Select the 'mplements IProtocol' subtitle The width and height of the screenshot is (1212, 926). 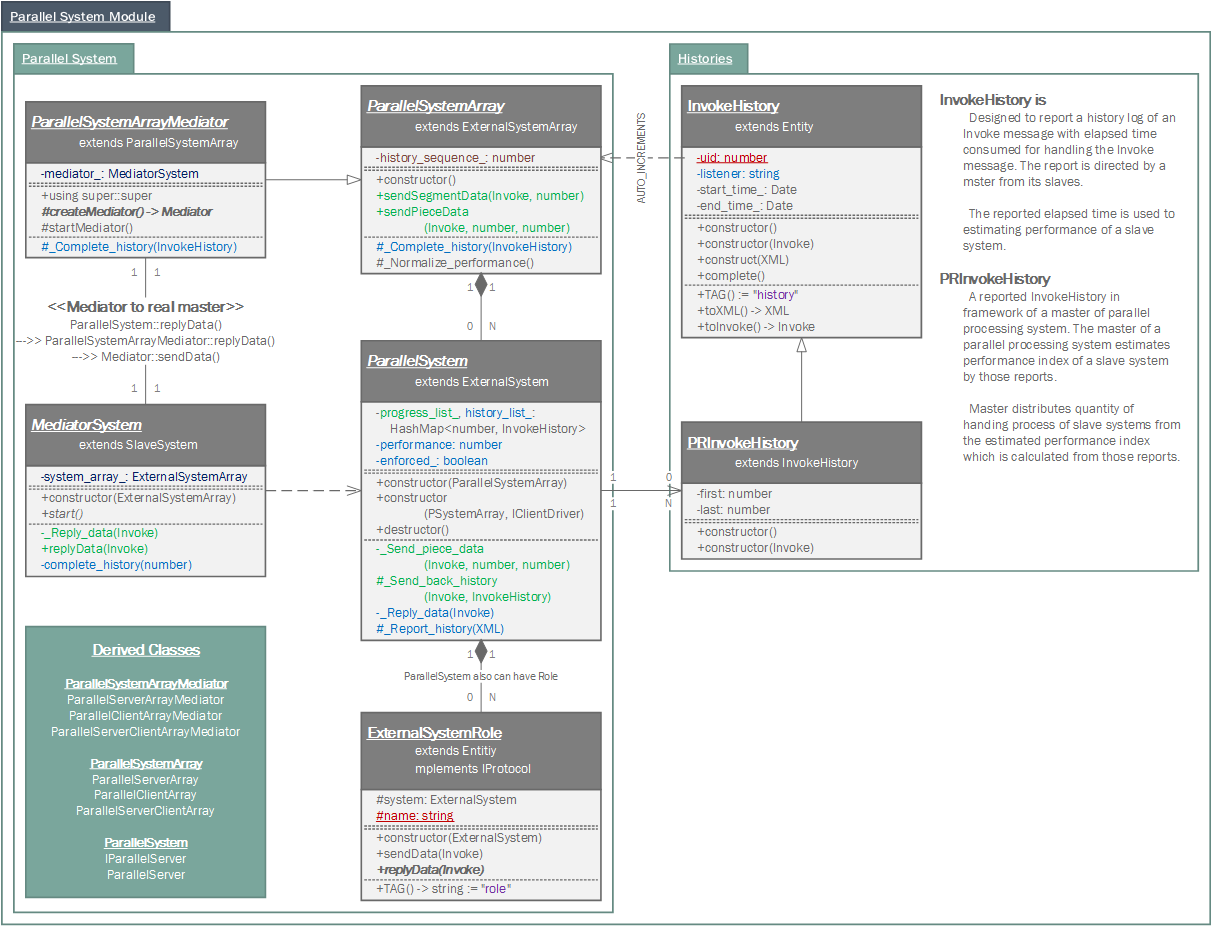(x=473, y=769)
